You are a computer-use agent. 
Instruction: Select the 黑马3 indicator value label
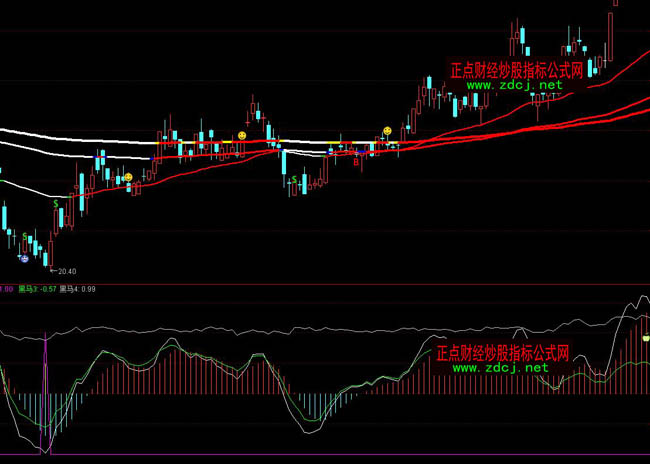point(36,290)
